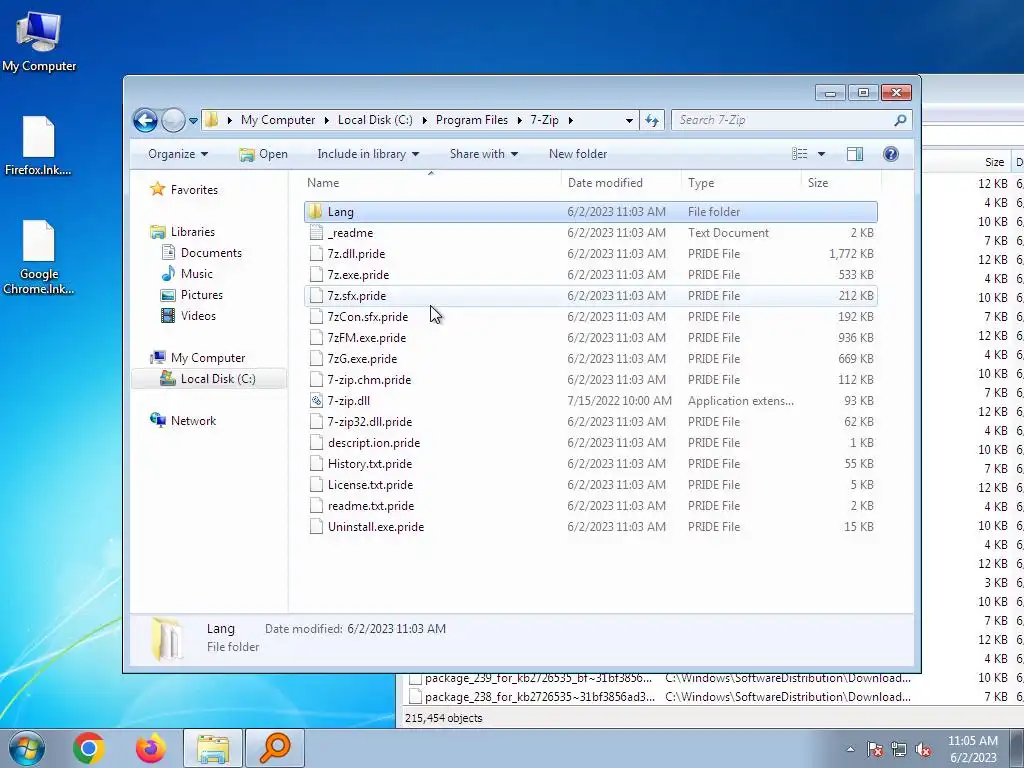Open the address bar history dropdown

click(x=629, y=120)
